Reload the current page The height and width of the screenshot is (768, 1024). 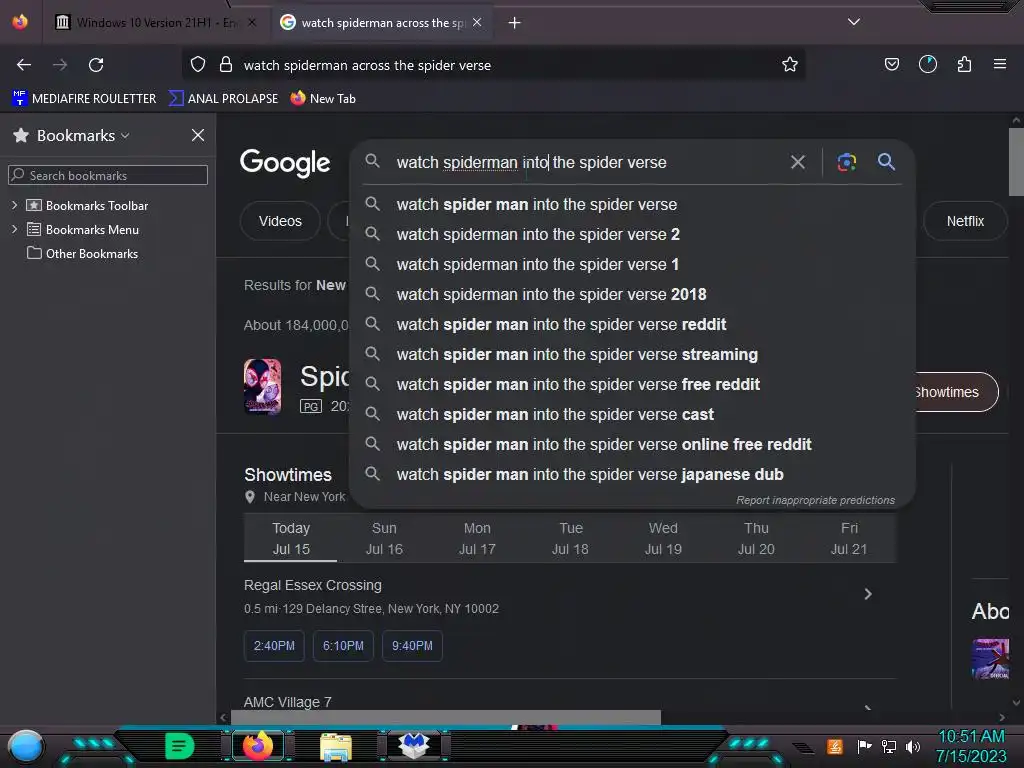[x=96, y=65]
